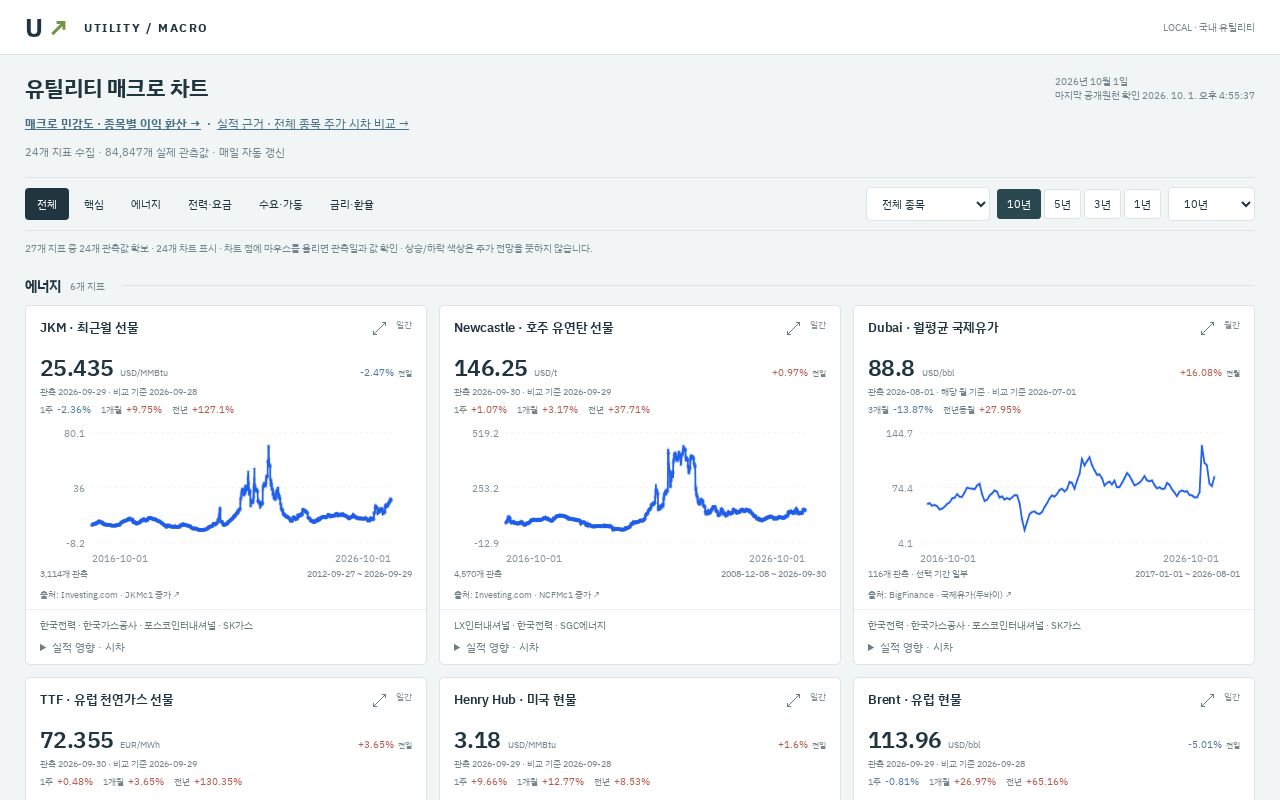Click the UTILITY / MACRO header title
This screenshot has width=1280, height=800.
146,28
